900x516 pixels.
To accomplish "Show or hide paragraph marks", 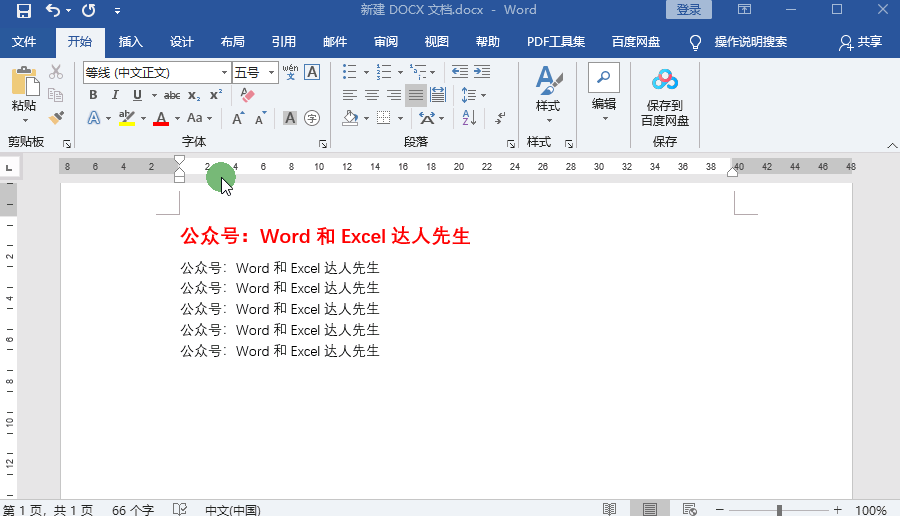I will 501,118.
